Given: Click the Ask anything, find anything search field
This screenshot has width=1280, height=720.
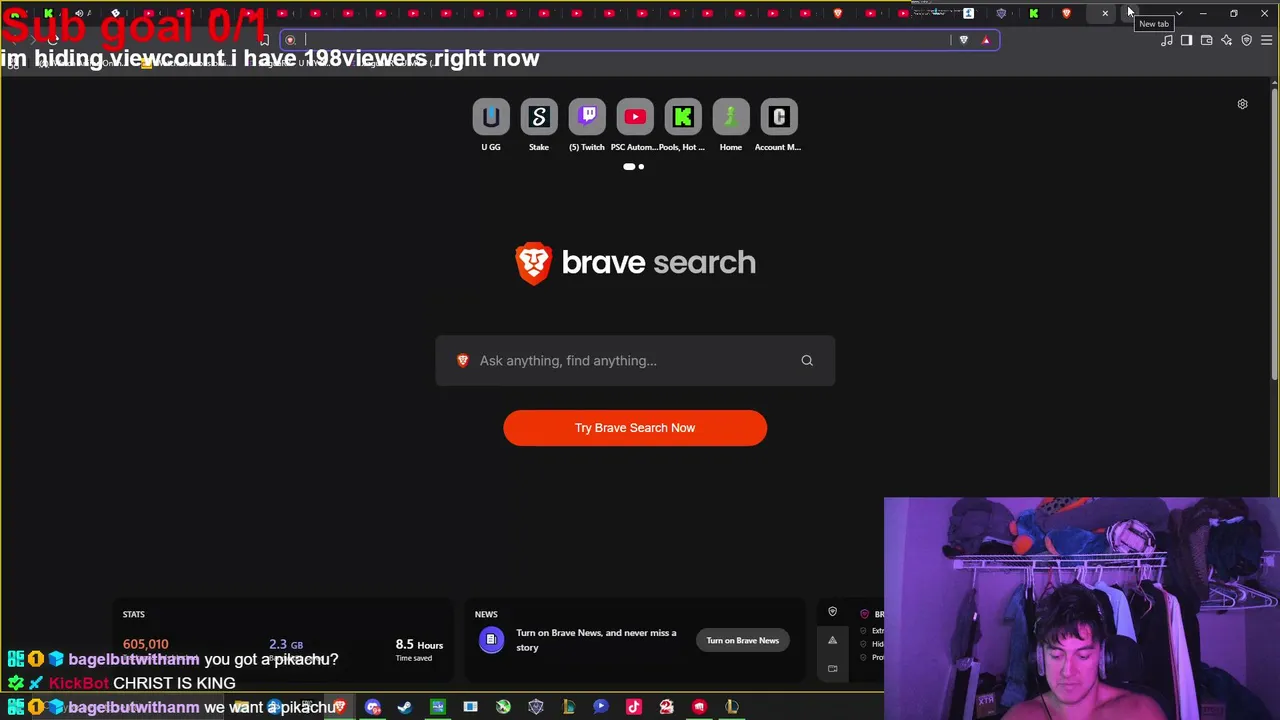Looking at the screenshot, I should [635, 361].
